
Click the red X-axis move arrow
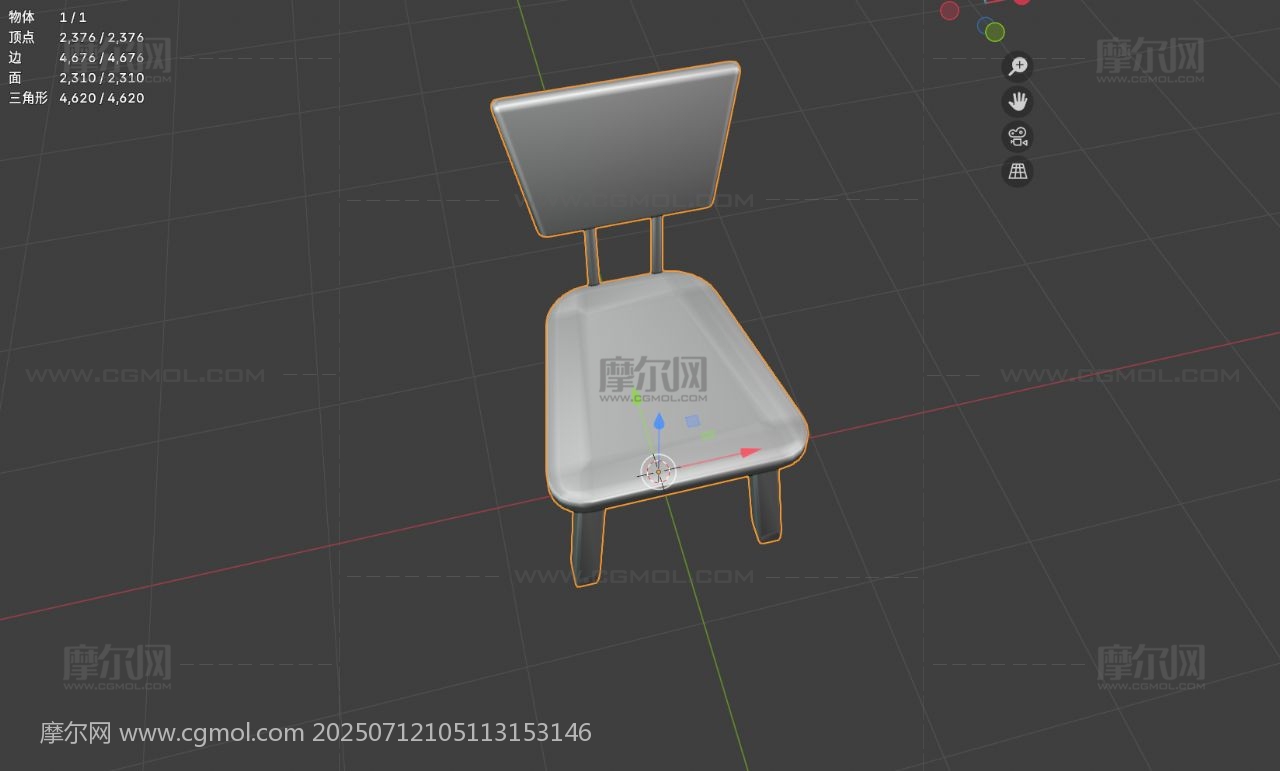(750, 452)
